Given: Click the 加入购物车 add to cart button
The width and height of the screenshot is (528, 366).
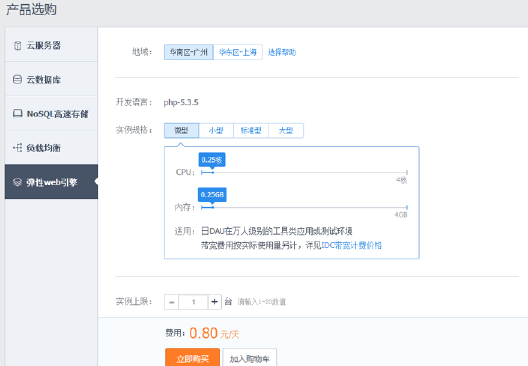Looking at the screenshot, I should tap(250, 358).
